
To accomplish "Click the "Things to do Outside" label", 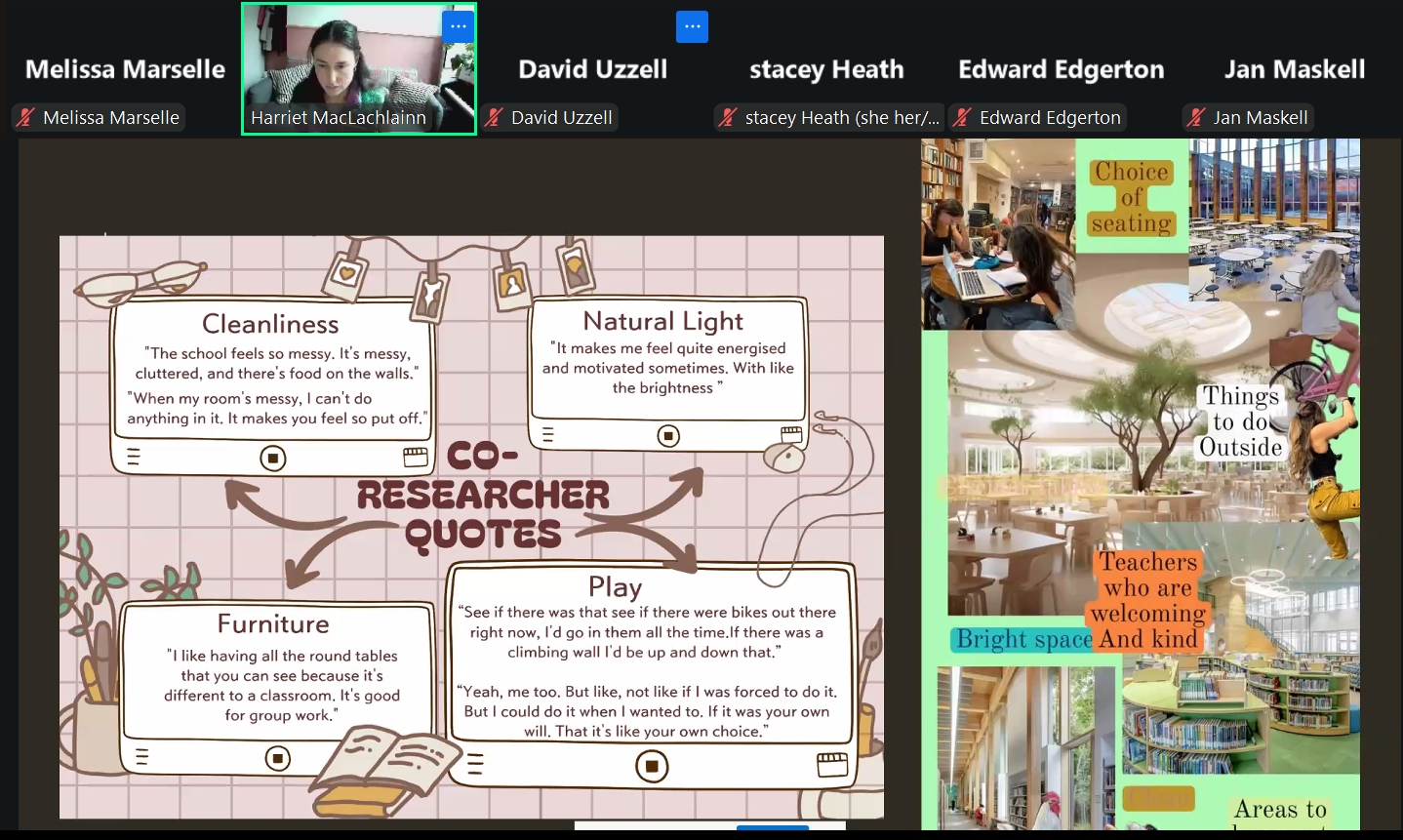I will point(1240,421).
